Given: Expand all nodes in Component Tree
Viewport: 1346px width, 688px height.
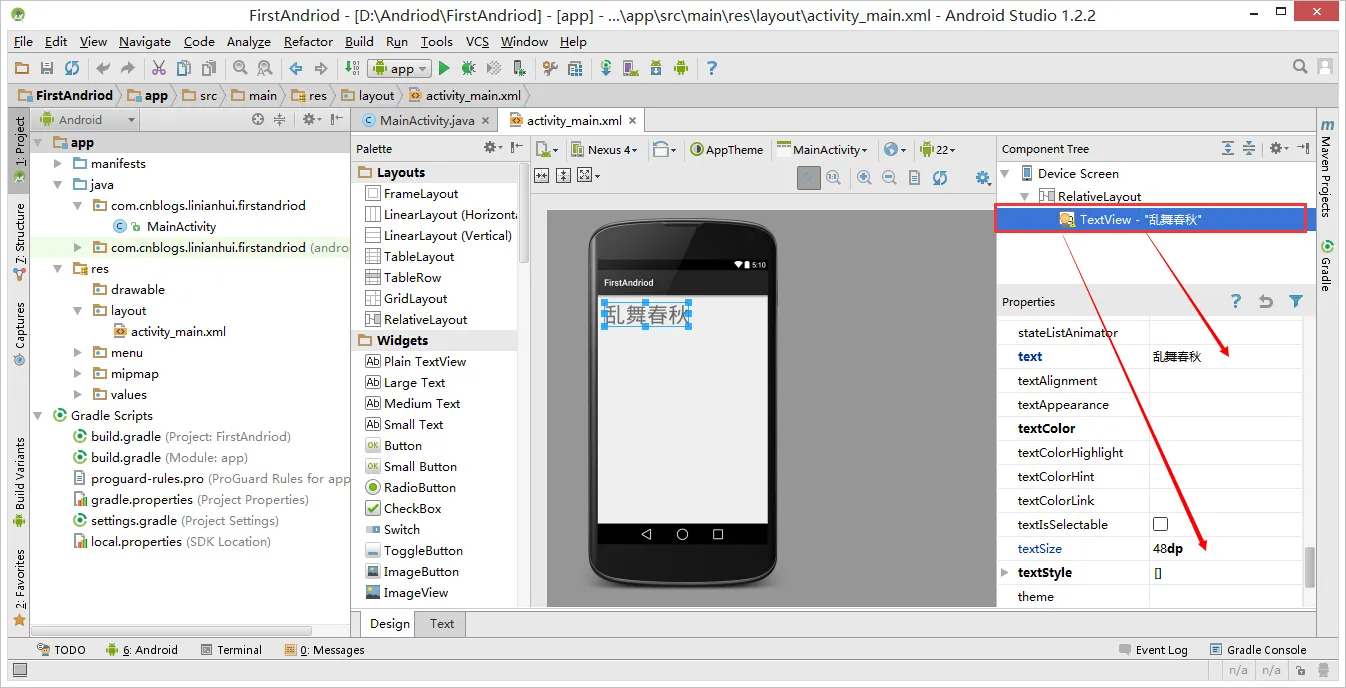Looking at the screenshot, I should pyautogui.click(x=1228, y=148).
